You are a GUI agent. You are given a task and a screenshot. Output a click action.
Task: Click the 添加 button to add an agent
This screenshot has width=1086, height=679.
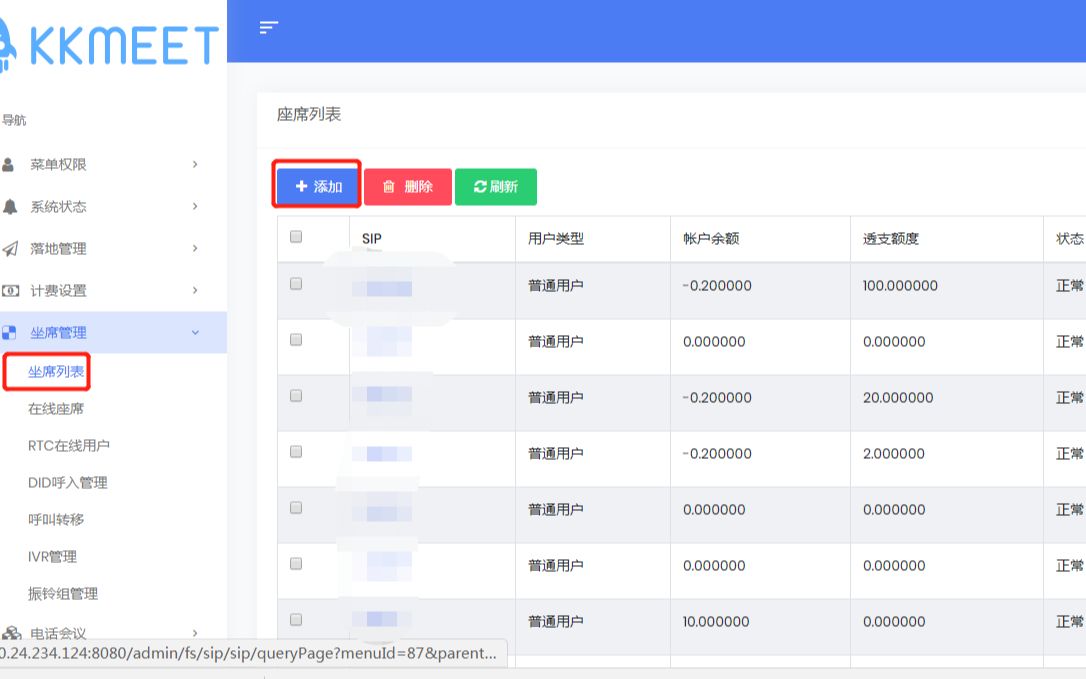pos(315,185)
